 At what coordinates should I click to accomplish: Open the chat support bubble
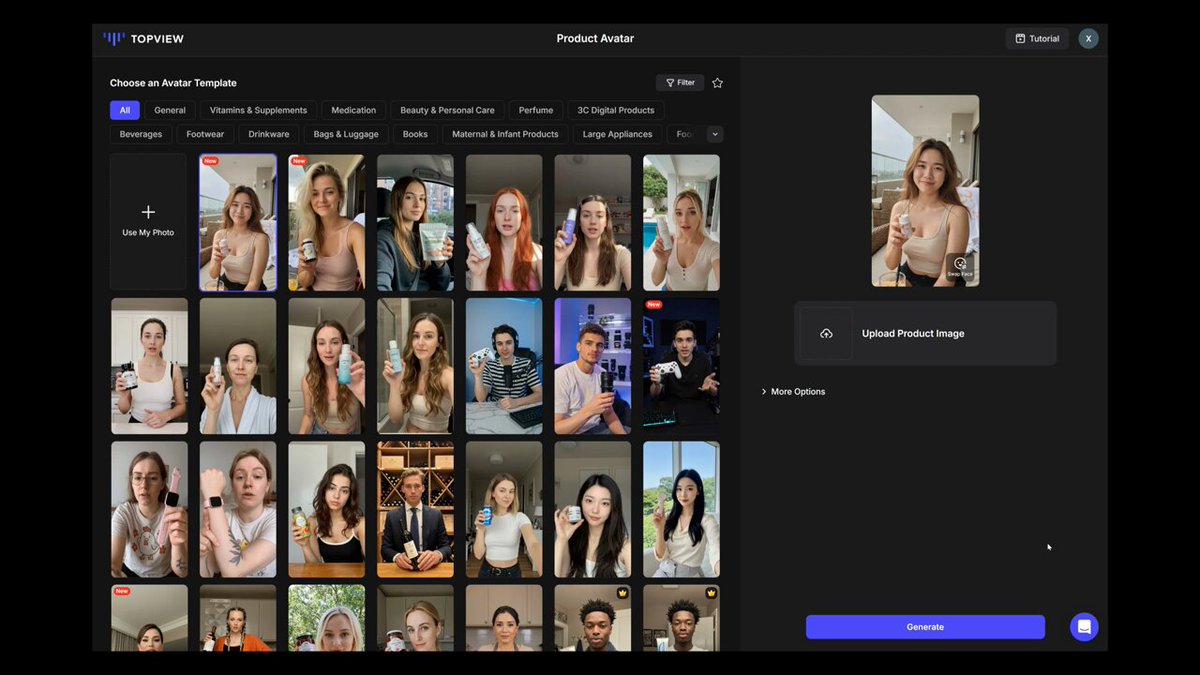[x=1084, y=627]
